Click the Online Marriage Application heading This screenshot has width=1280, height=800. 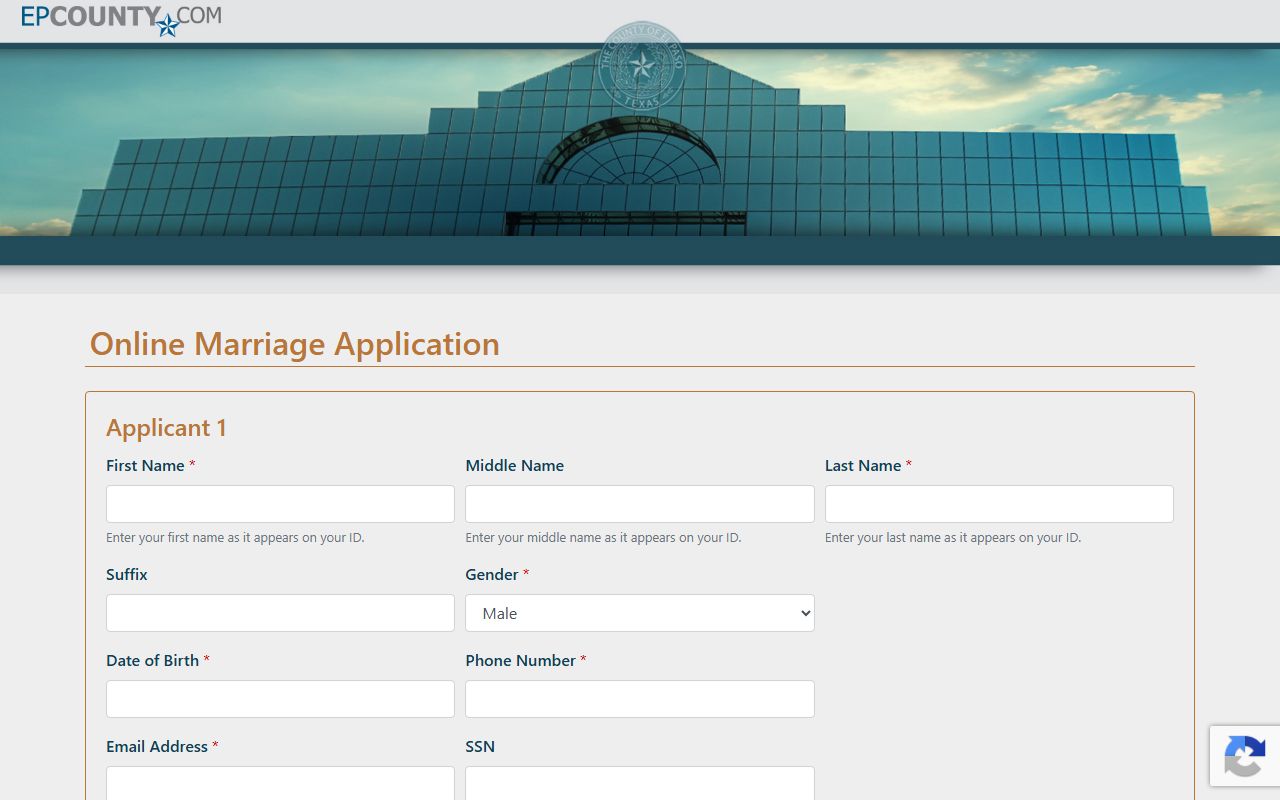point(295,344)
